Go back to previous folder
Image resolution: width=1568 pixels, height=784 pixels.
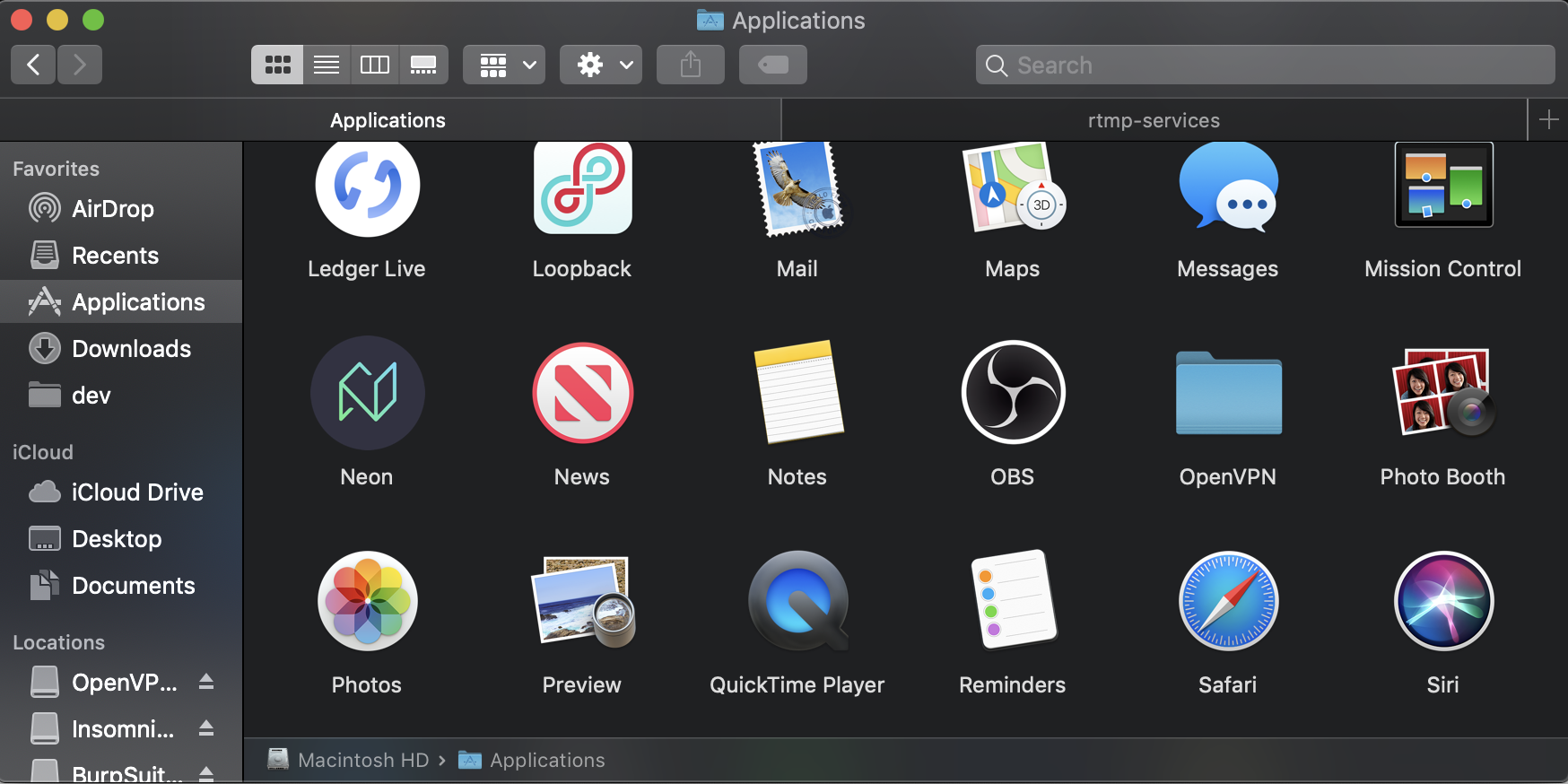(x=33, y=65)
